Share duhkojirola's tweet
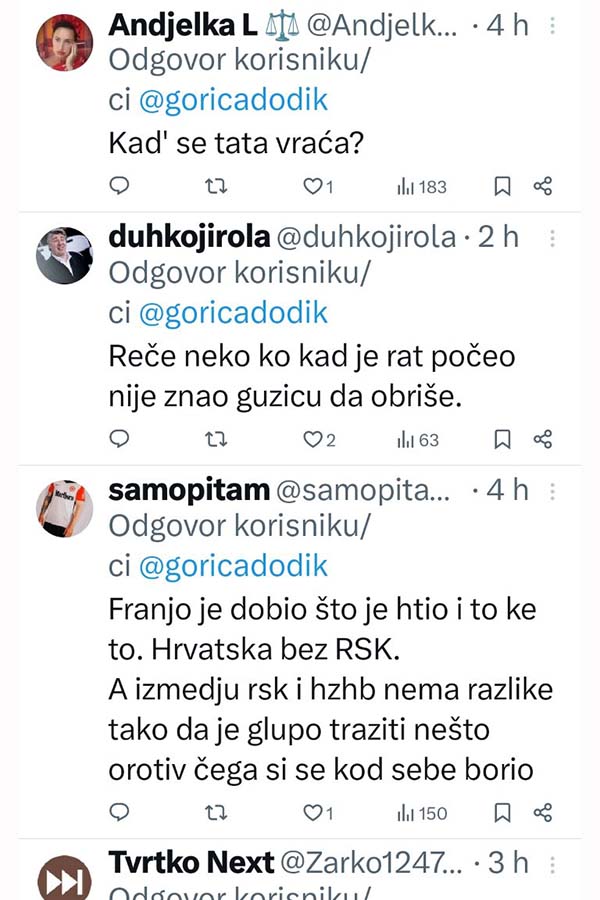 click(543, 439)
